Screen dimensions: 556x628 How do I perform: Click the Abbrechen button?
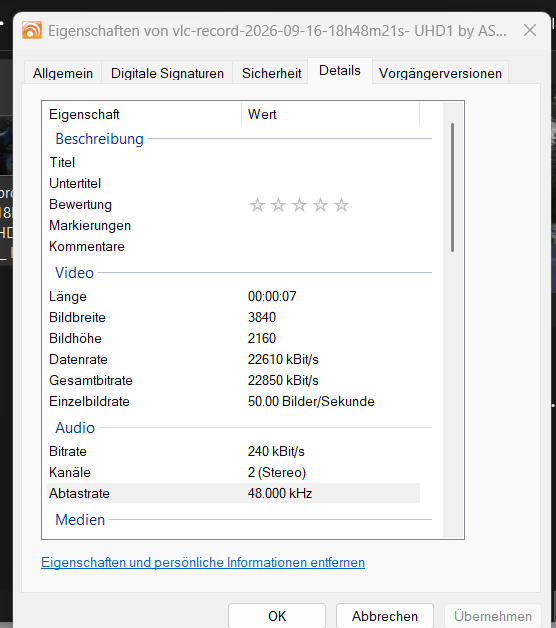pos(385,616)
